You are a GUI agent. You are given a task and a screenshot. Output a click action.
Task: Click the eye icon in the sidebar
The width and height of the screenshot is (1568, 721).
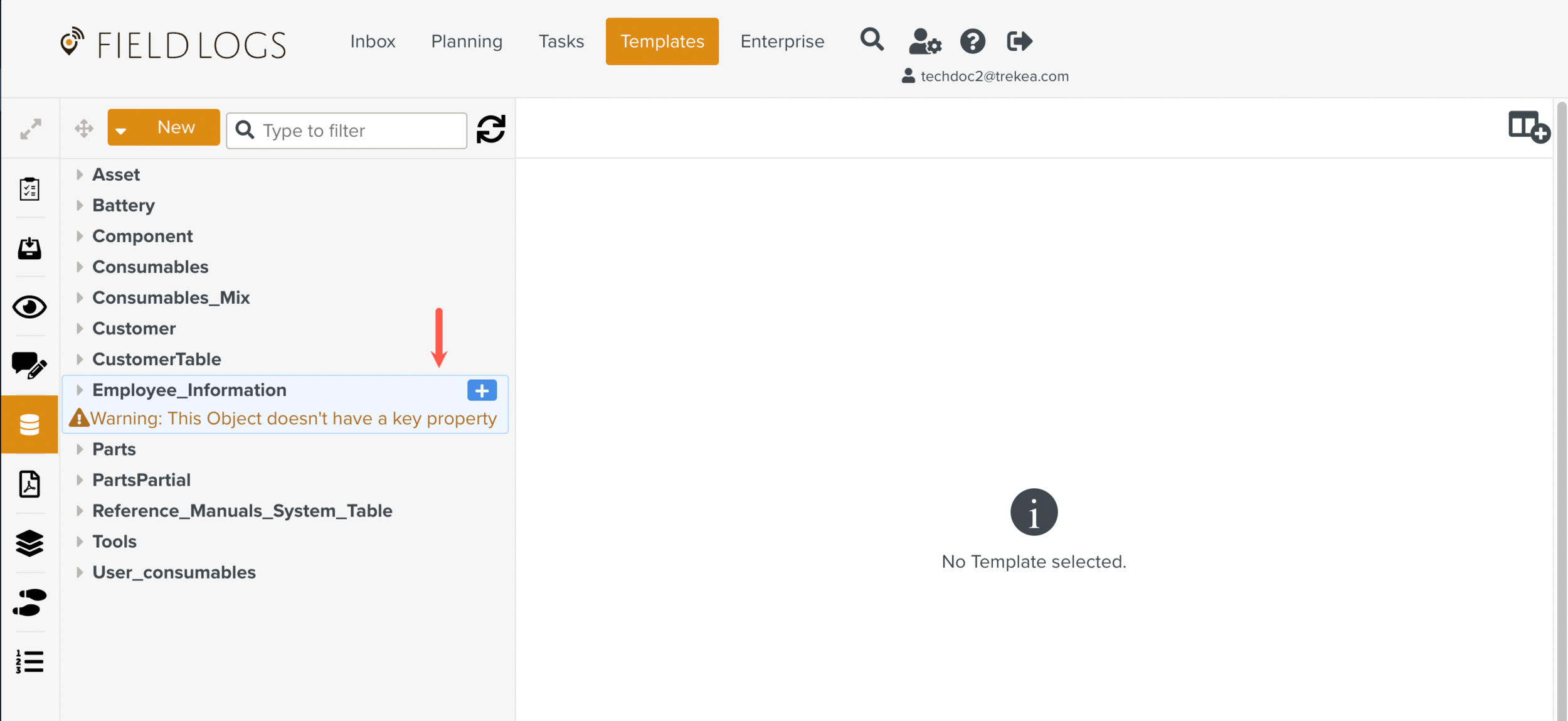[x=29, y=307]
